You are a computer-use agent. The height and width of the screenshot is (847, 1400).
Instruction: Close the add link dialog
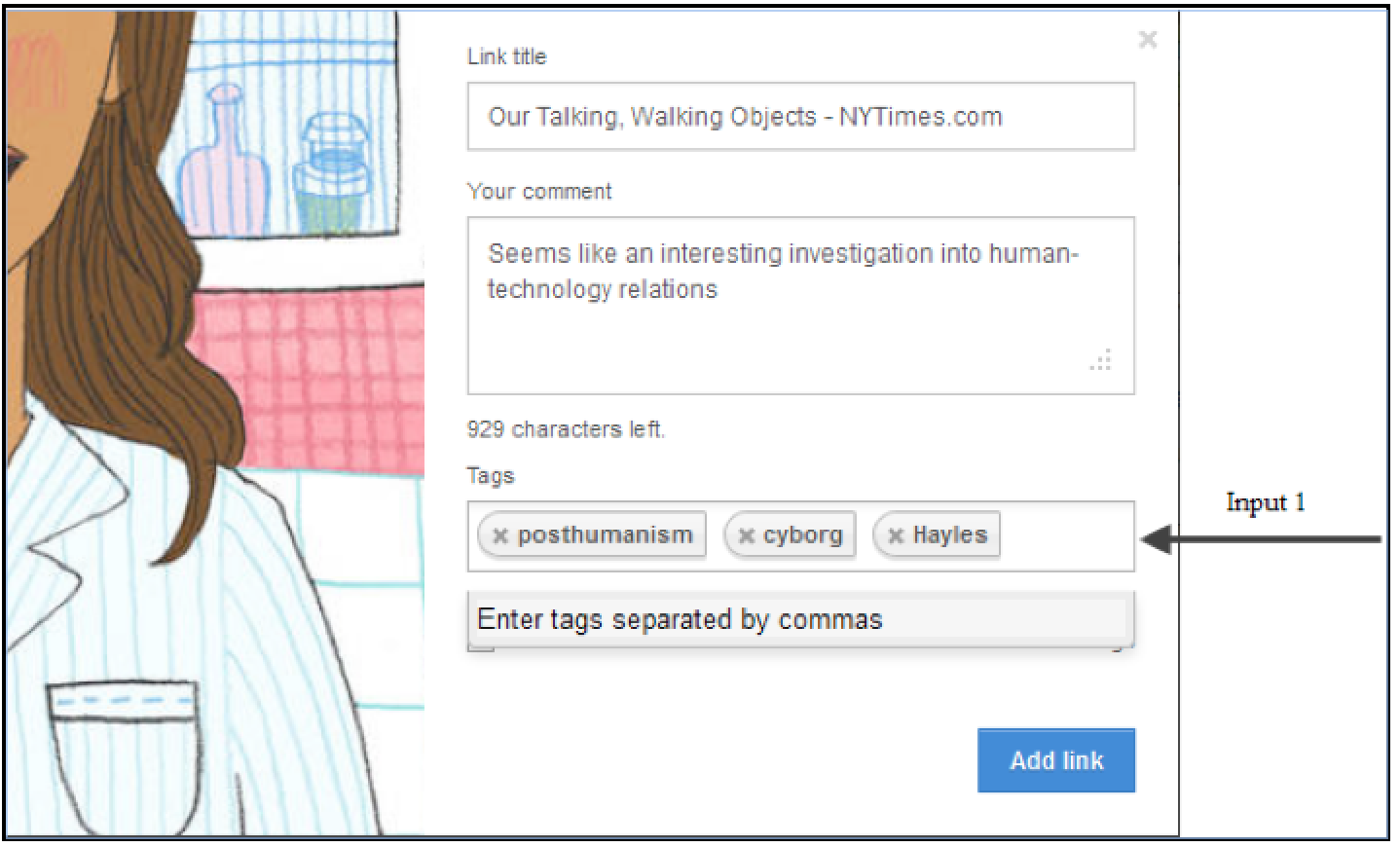(x=1148, y=40)
